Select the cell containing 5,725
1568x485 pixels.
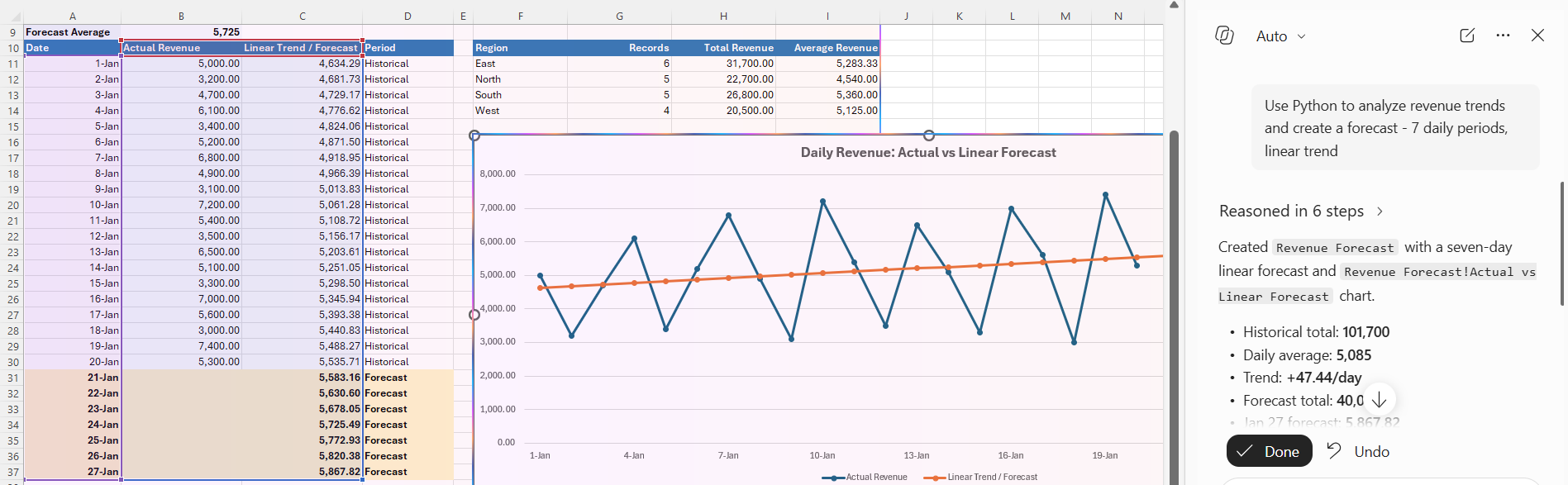point(181,32)
